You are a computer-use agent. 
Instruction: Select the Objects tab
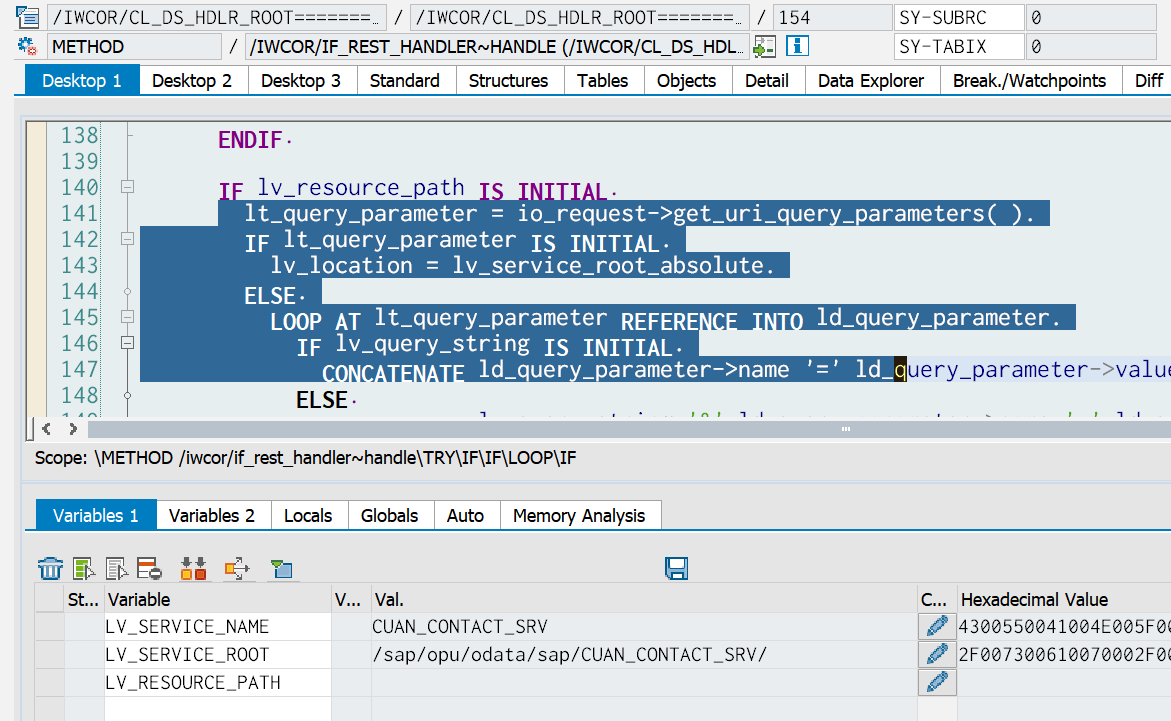coord(686,80)
